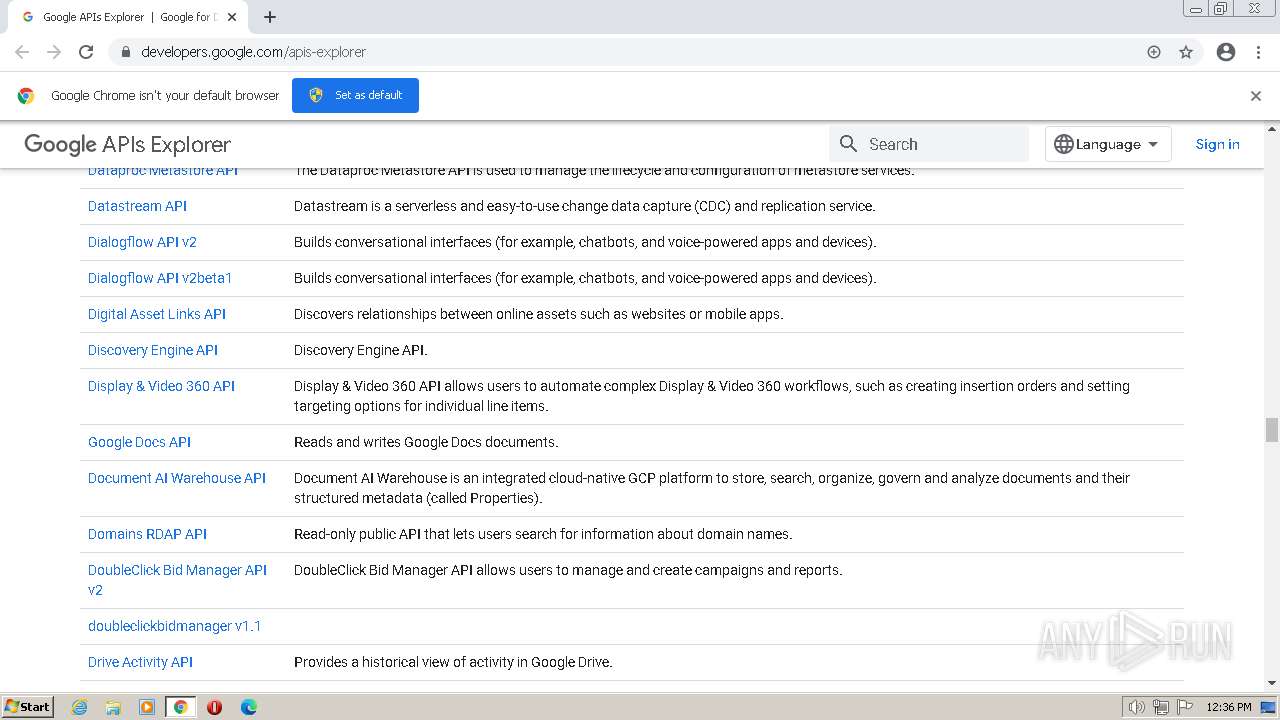The image size is (1280, 720).
Task: Open Google Docs API link
Action: [x=139, y=442]
